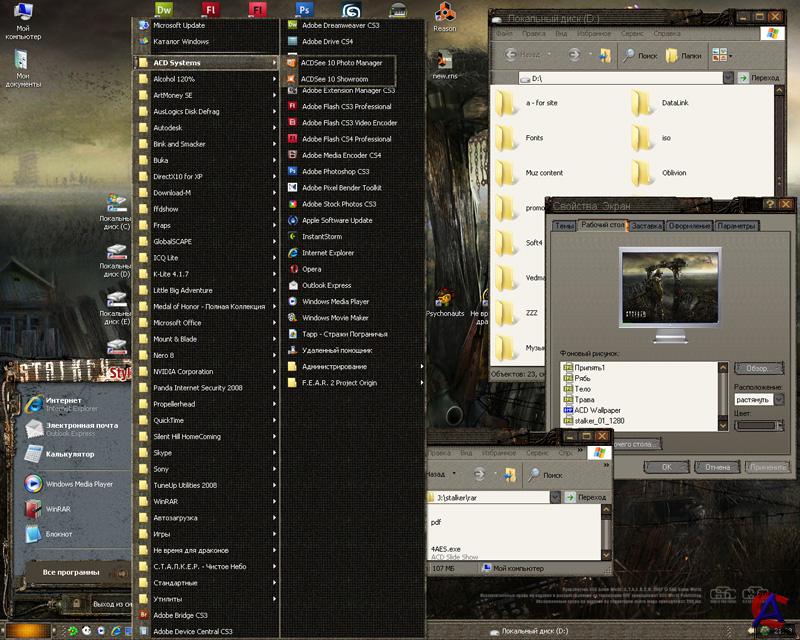Launch Windows Media Player from the Start menu
Image resolution: width=800 pixels, height=640 pixels.
pyautogui.click(x=80, y=484)
